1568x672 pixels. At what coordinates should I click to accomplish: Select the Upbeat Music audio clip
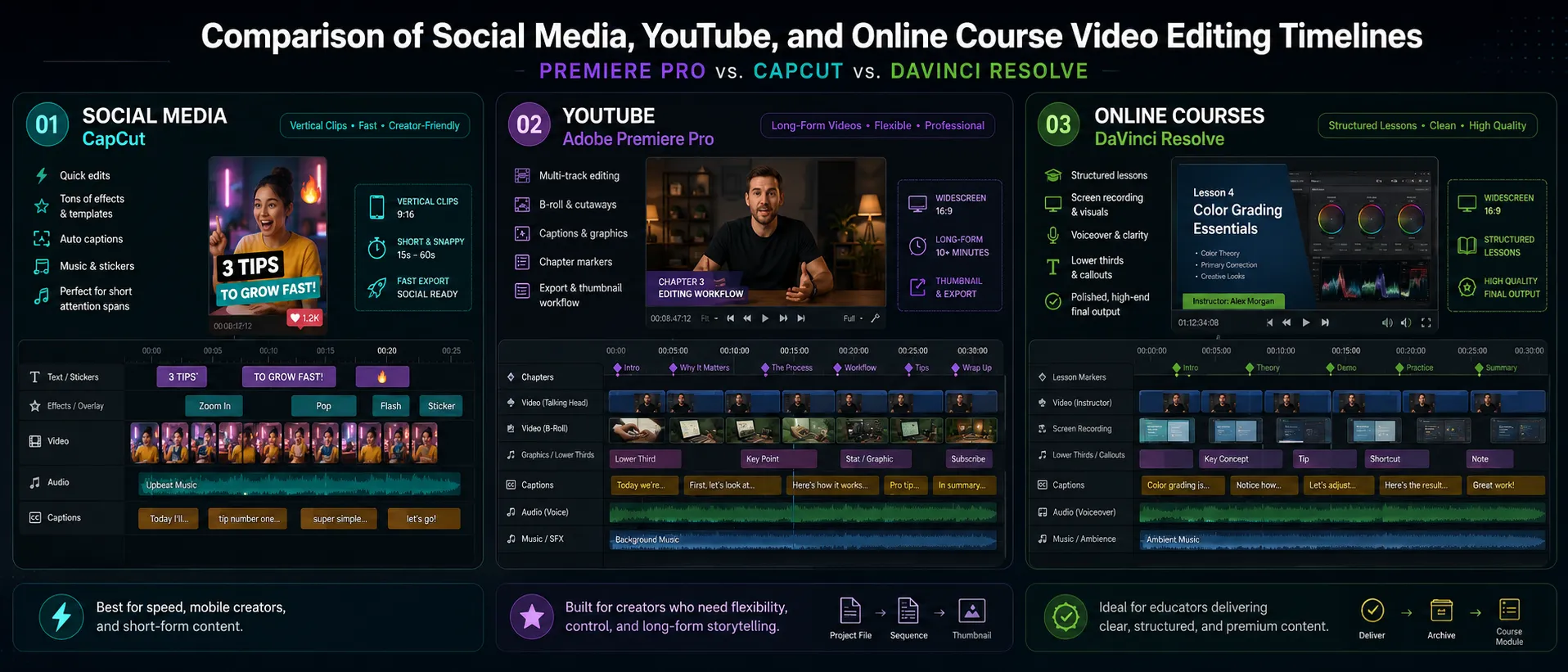pyautogui.click(x=300, y=485)
